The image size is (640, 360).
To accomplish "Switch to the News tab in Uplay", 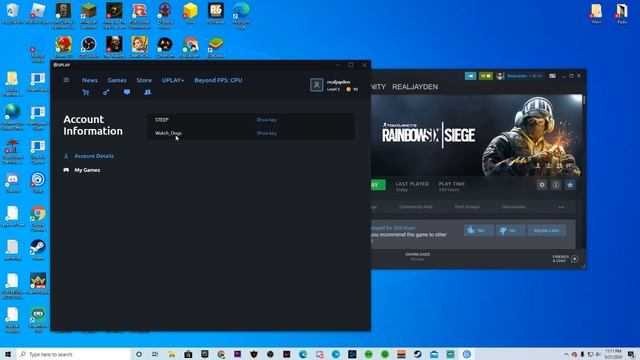I will point(90,80).
